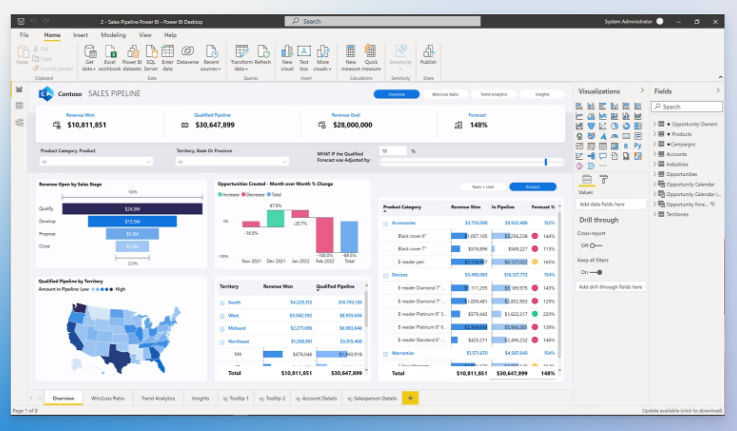The height and width of the screenshot is (431, 737).
Task: Click the Add data fields here well
Action: pos(611,204)
